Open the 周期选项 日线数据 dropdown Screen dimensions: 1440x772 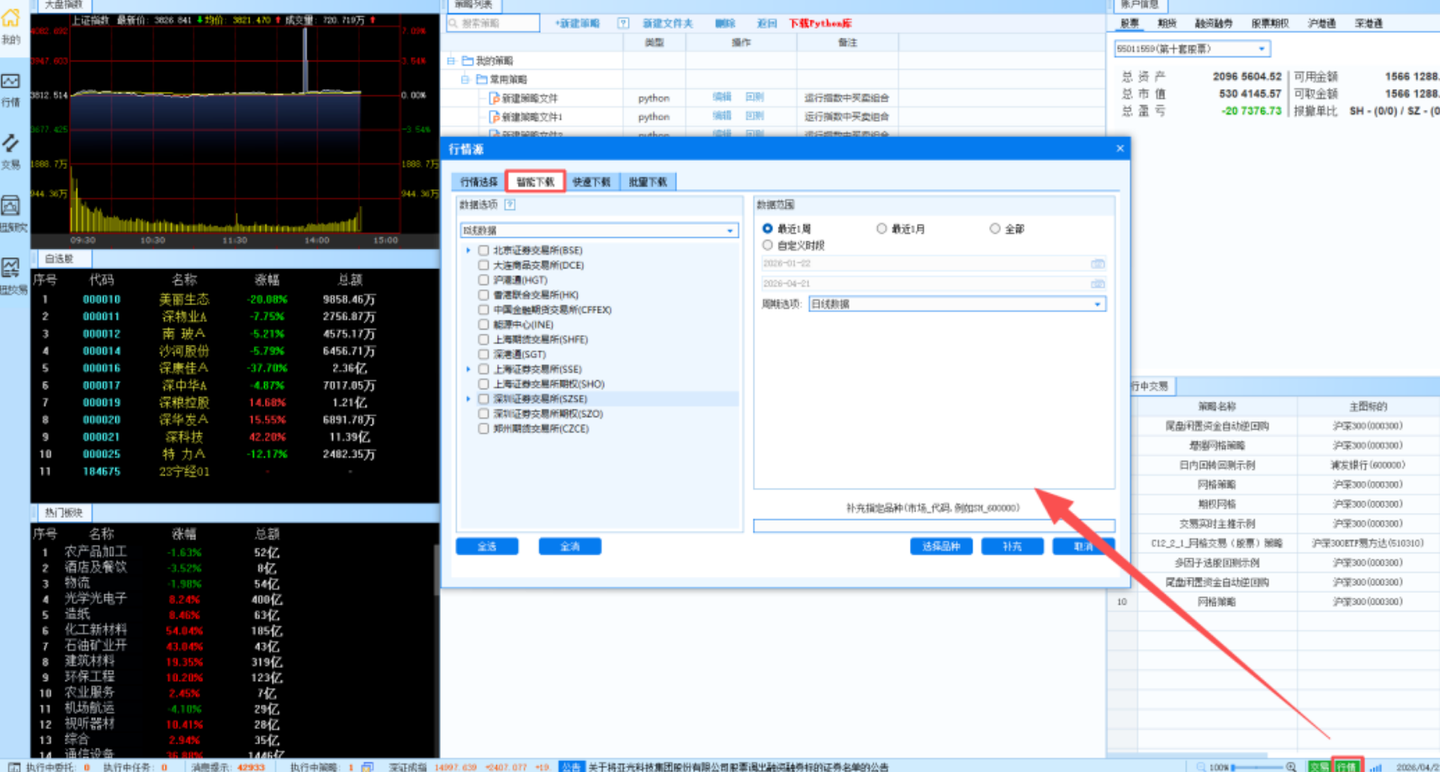click(x=956, y=304)
